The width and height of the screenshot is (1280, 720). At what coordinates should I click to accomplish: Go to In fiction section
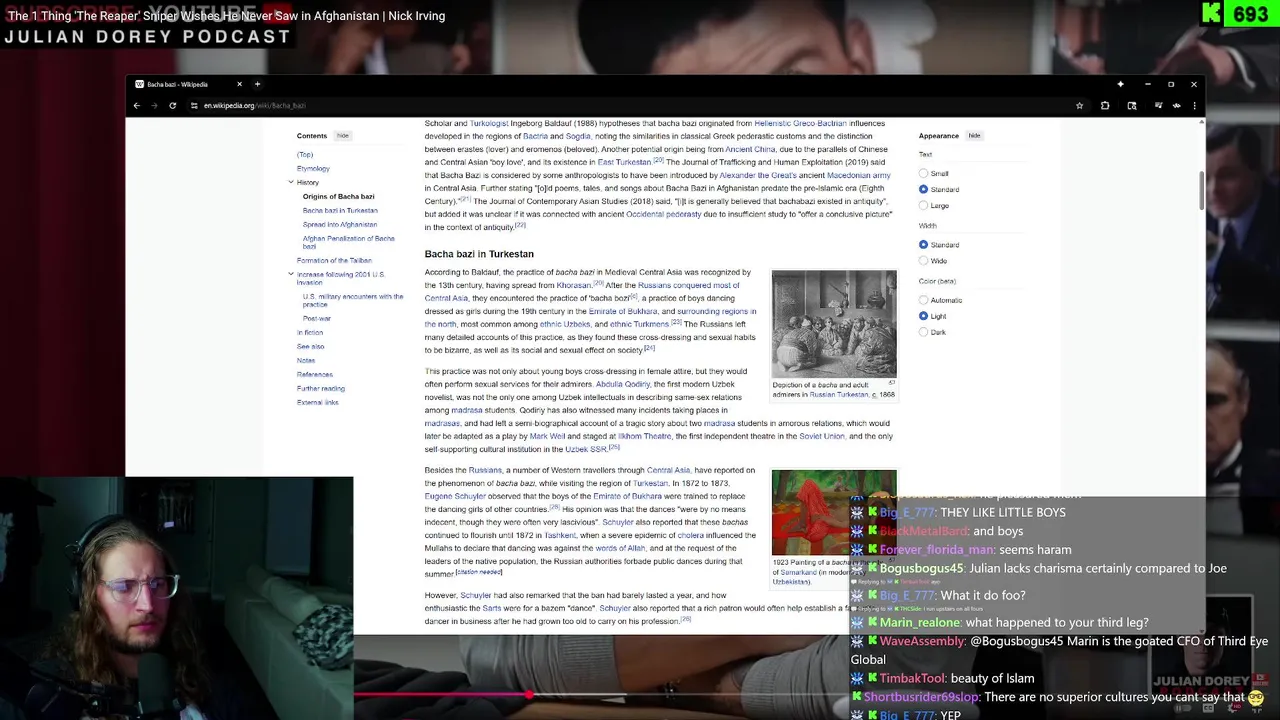[310, 332]
